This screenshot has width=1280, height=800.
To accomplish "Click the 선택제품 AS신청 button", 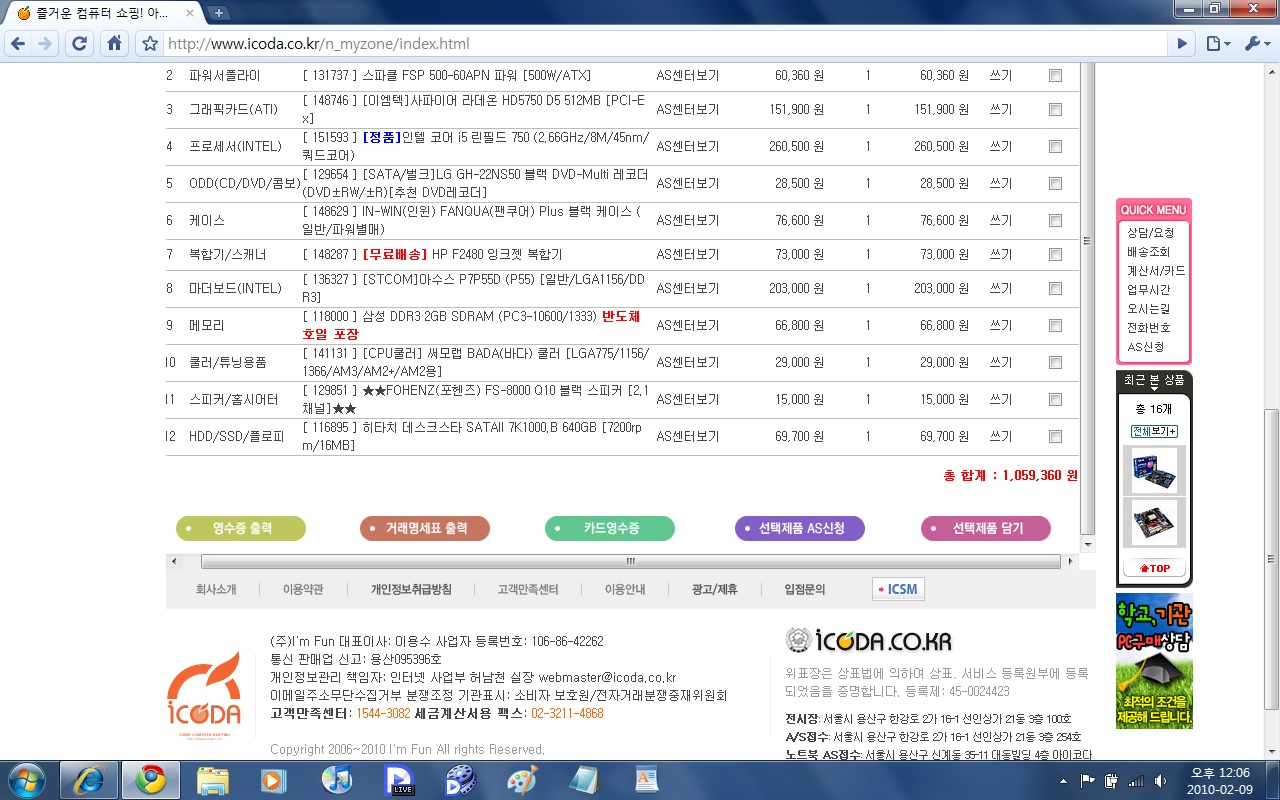I will [x=799, y=528].
